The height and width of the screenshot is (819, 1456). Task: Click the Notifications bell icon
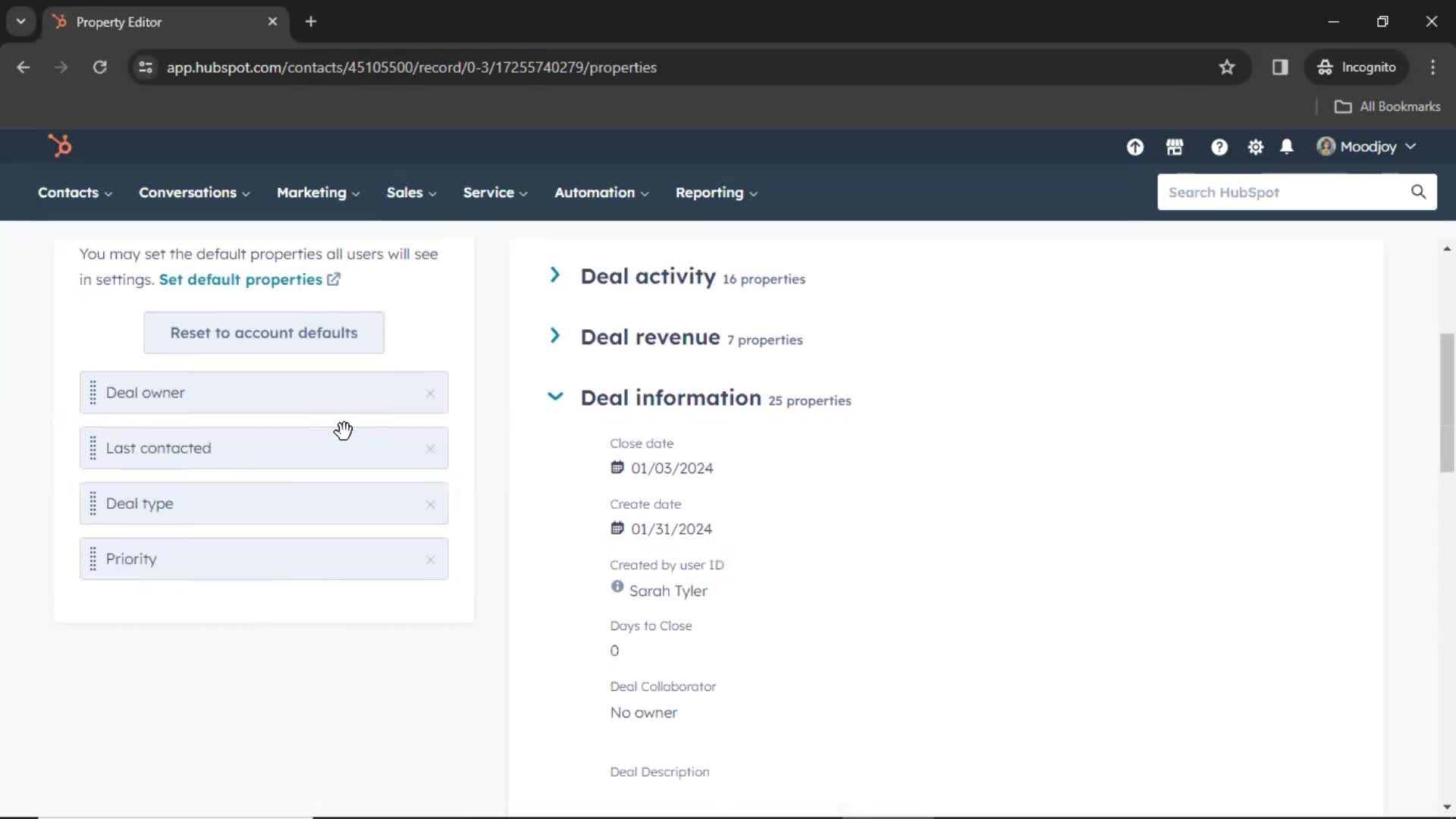tap(1287, 147)
